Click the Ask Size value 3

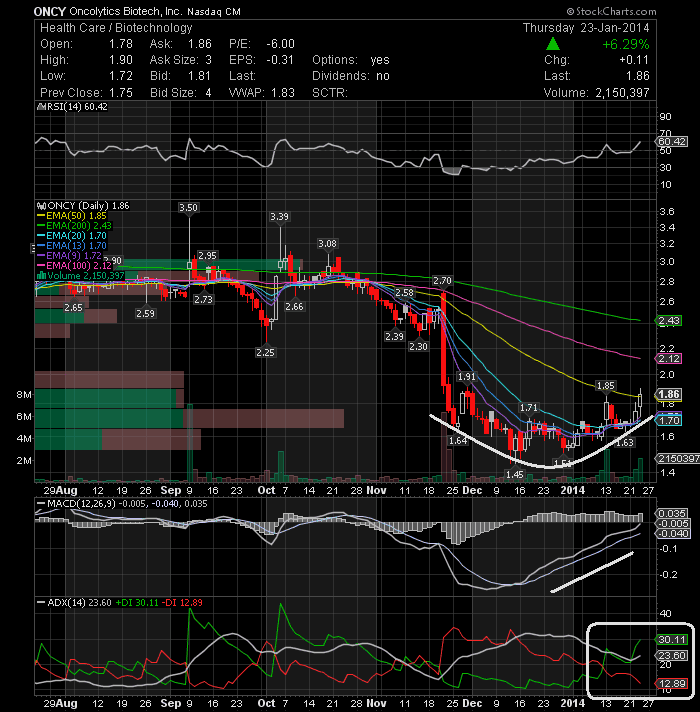208,60
